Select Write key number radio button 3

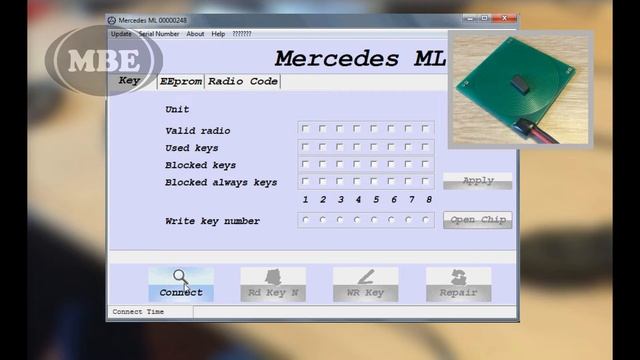pyautogui.click(x=340, y=220)
